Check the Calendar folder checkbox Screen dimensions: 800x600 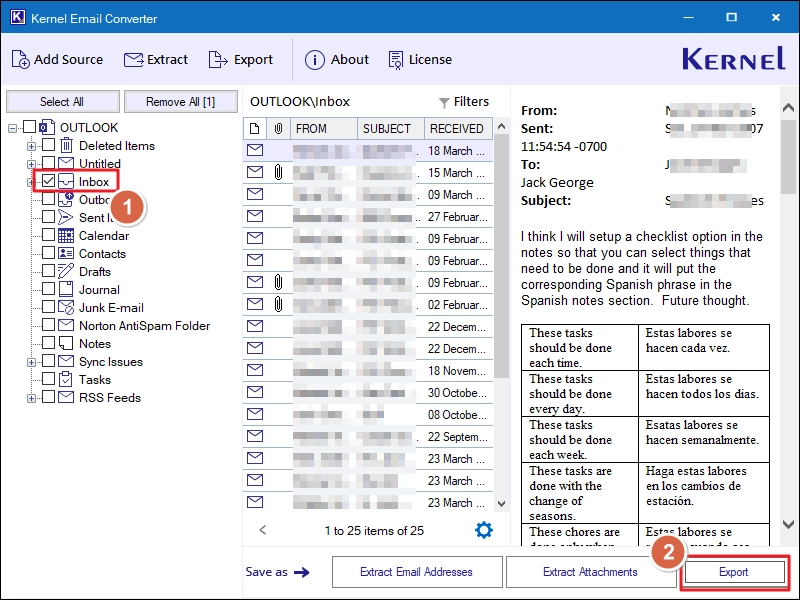tap(48, 235)
